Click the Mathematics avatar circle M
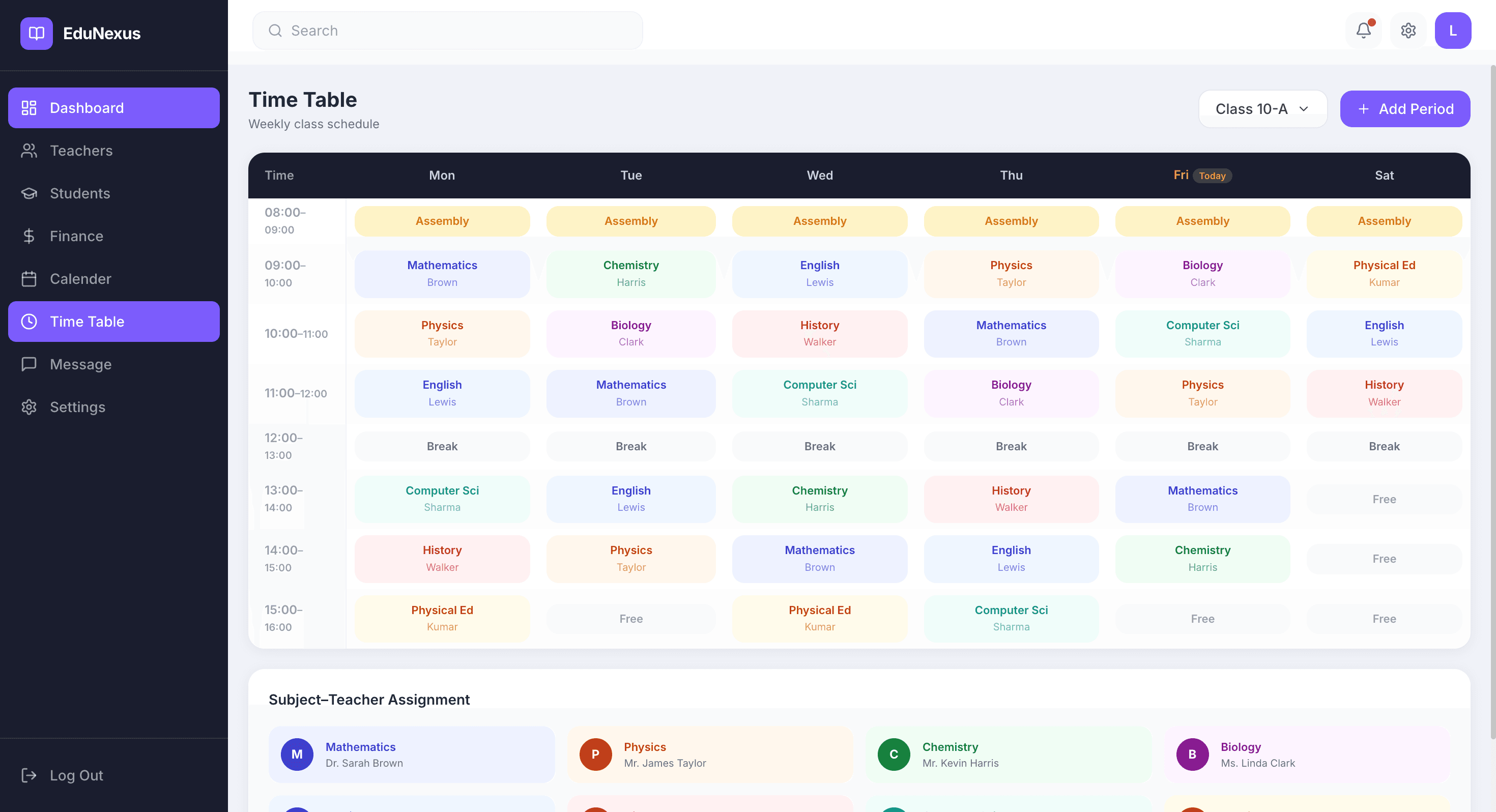The image size is (1496, 812). pyautogui.click(x=297, y=754)
